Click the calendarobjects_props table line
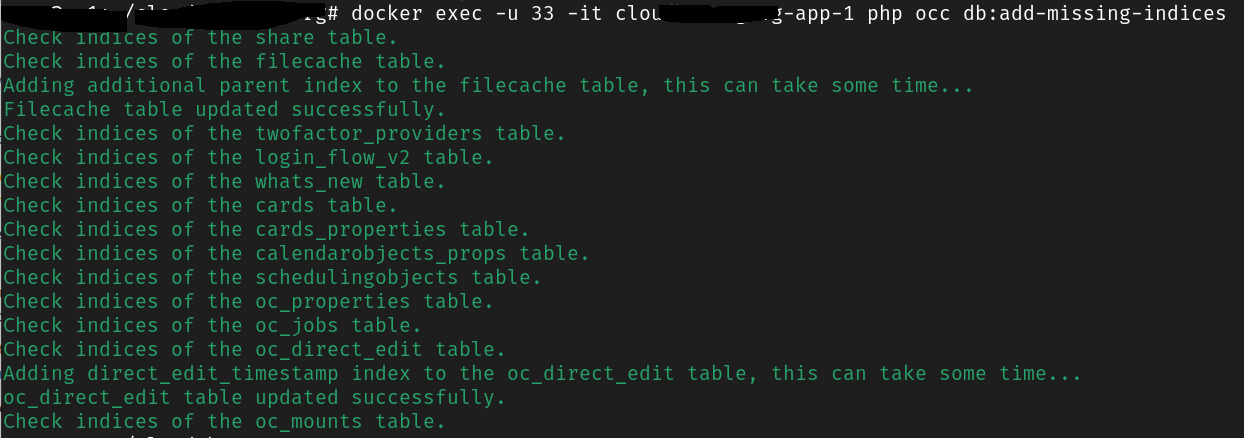This screenshot has width=1244, height=438. 296,254
